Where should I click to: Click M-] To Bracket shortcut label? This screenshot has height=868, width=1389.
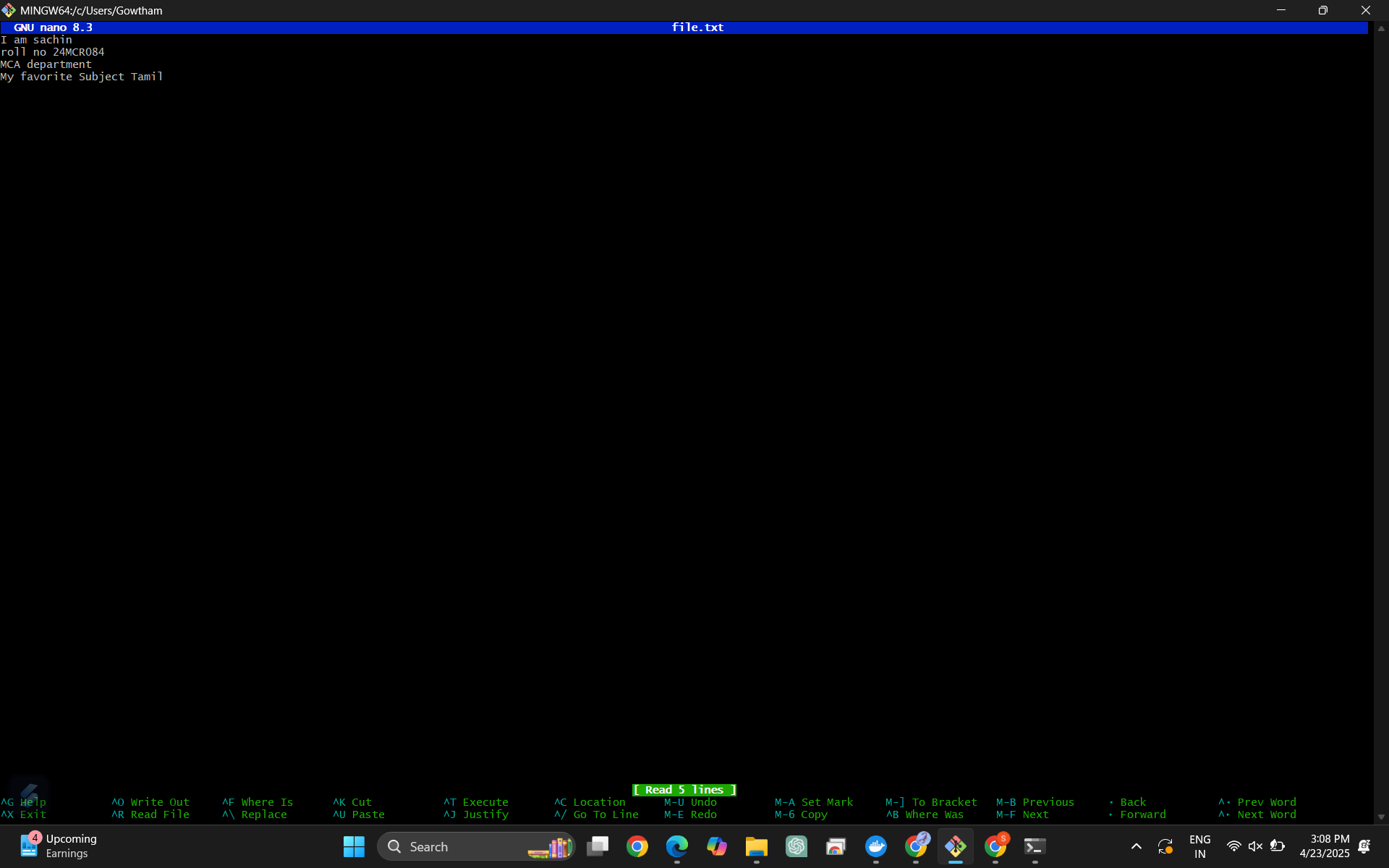tap(931, 802)
